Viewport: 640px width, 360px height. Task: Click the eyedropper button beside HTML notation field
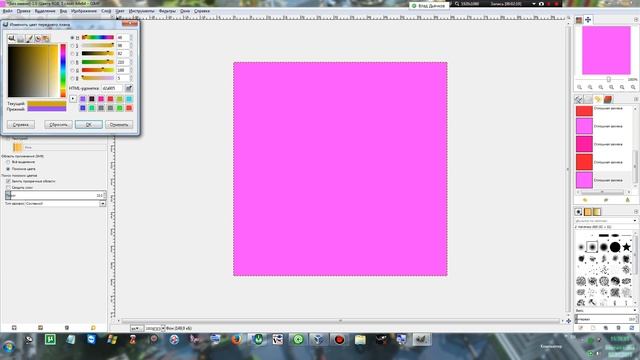(x=129, y=88)
